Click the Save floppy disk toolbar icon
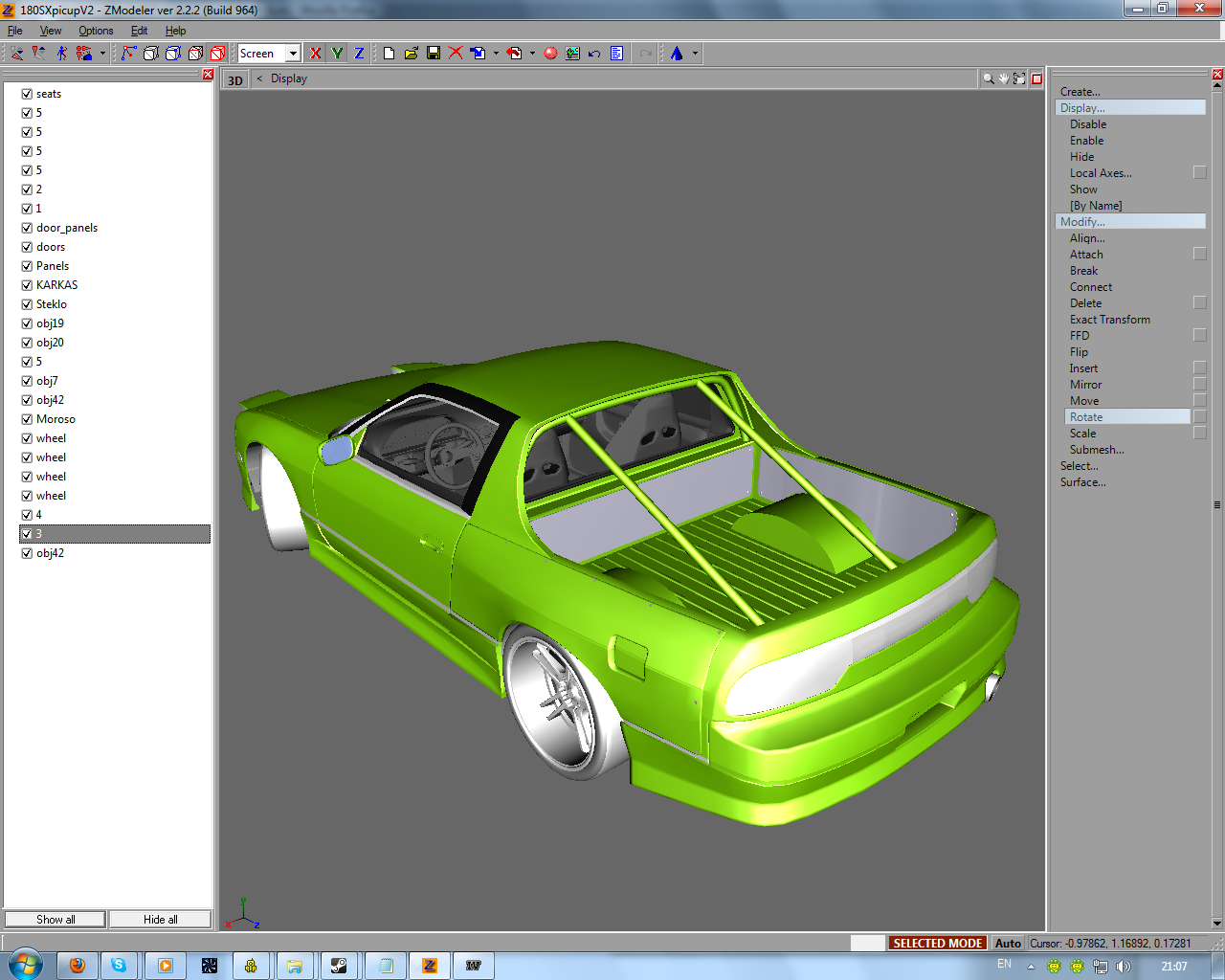The width and height of the screenshot is (1225, 980). click(434, 54)
